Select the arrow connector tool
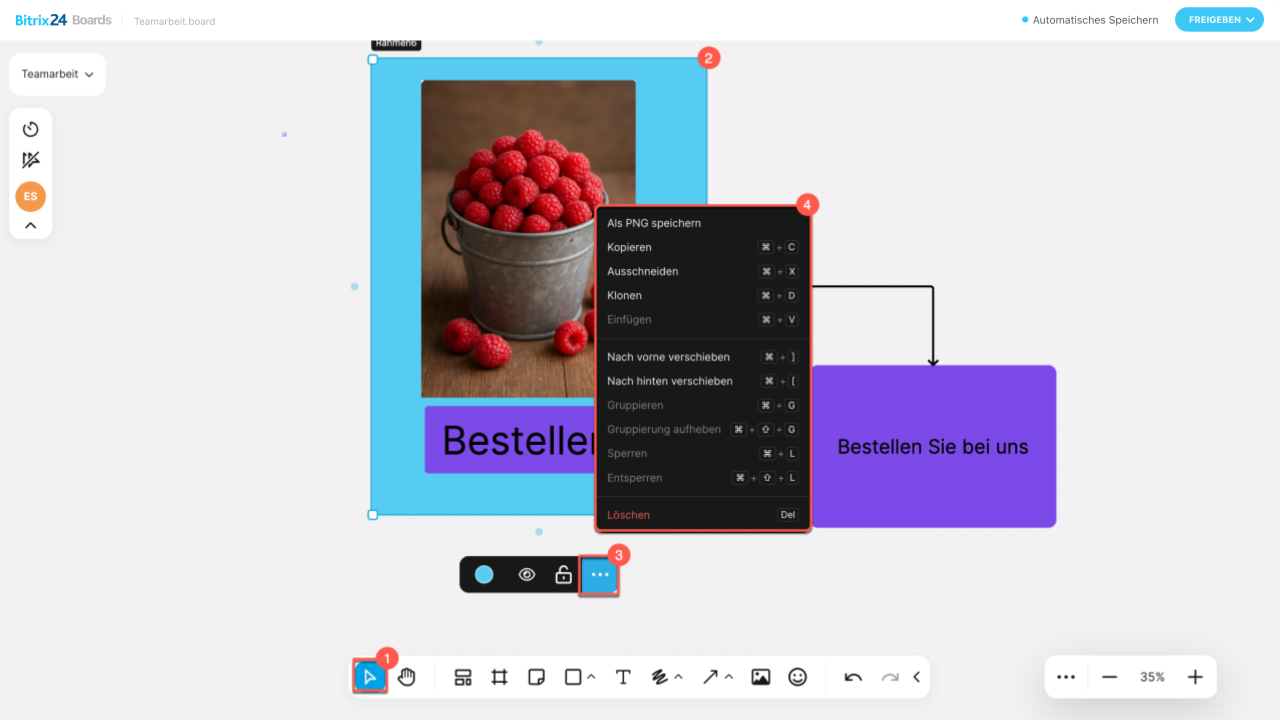 710,677
